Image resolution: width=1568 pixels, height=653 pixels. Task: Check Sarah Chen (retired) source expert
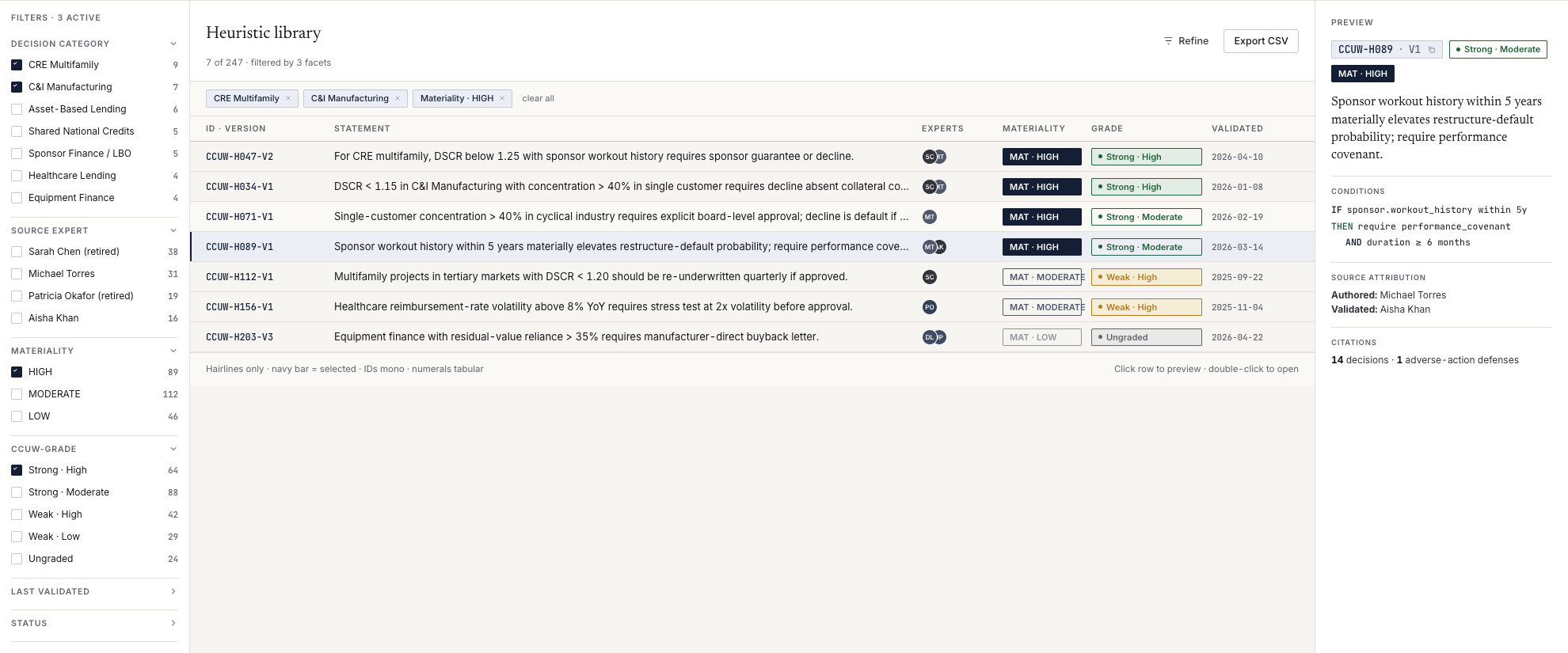coord(17,252)
